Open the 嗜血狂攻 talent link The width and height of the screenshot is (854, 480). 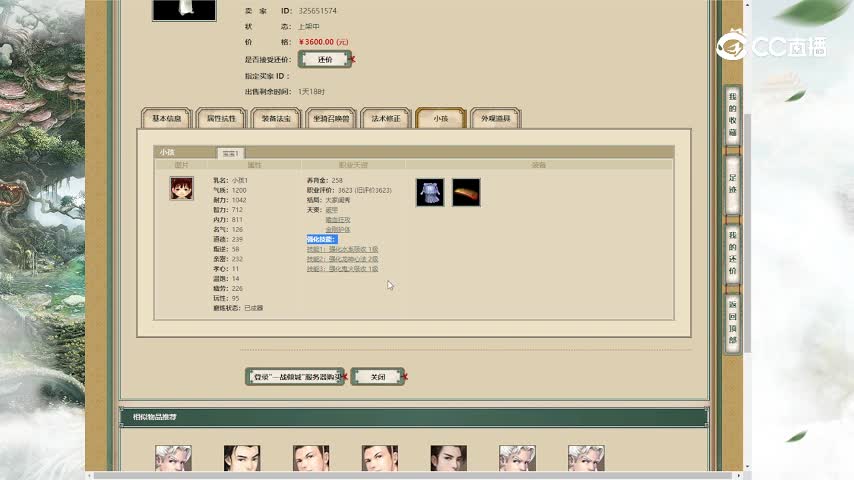[338, 220]
